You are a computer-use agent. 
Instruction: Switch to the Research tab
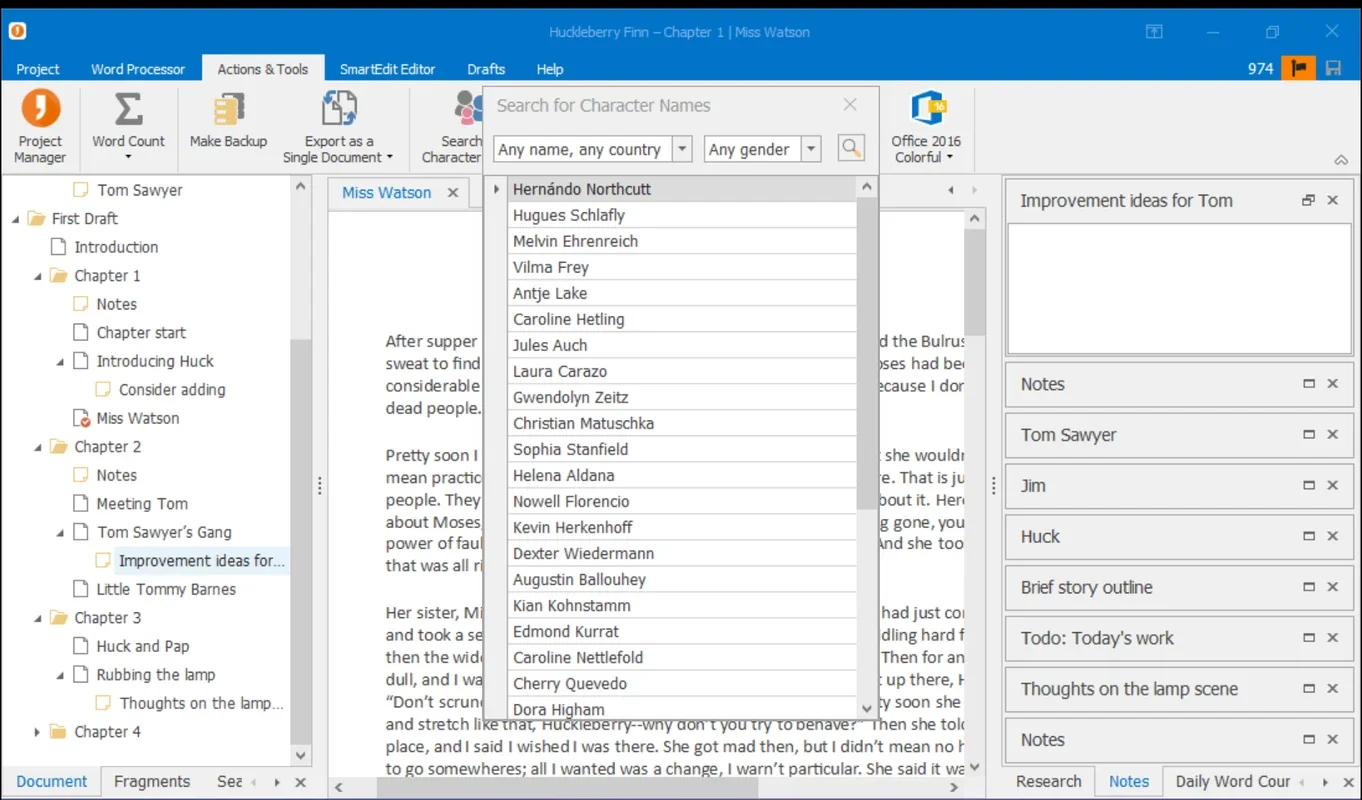[1049, 782]
